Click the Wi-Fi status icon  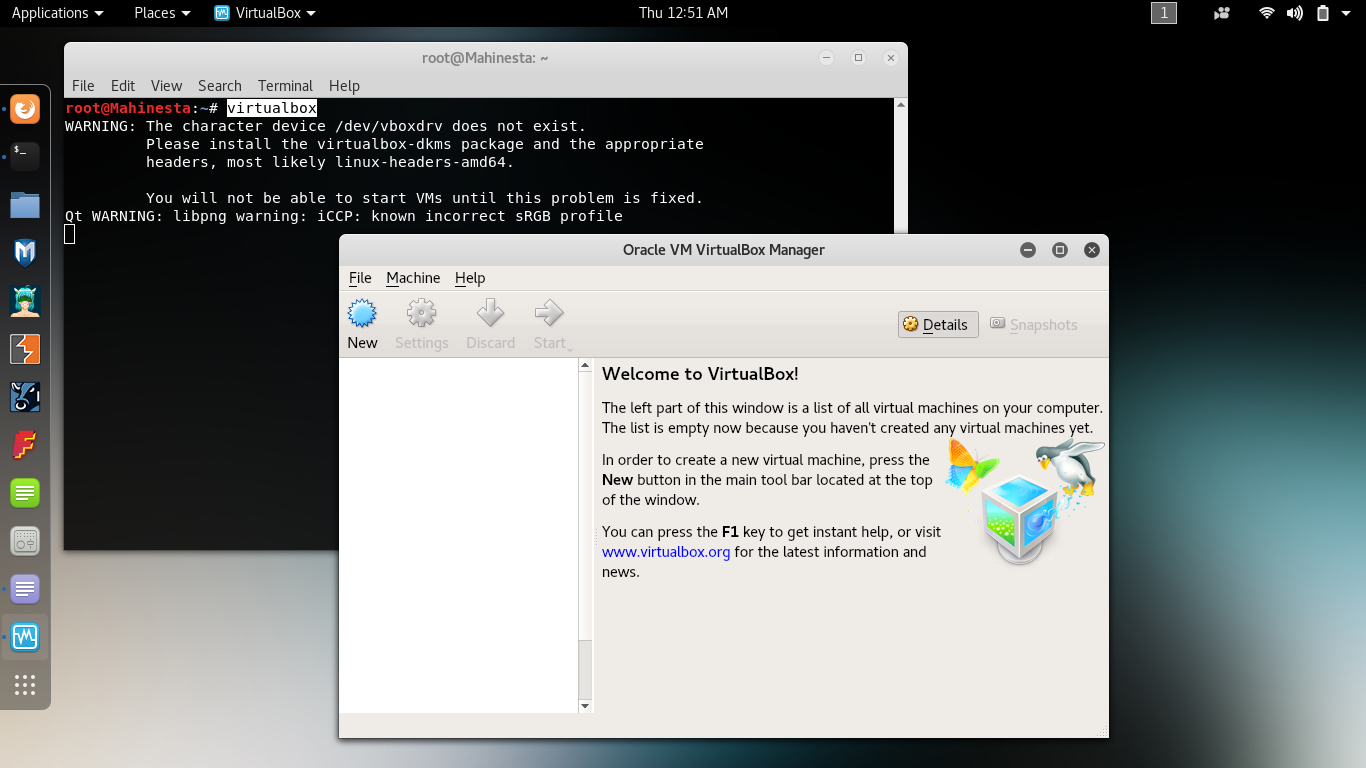pyautogui.click(x=1267, y=13)
